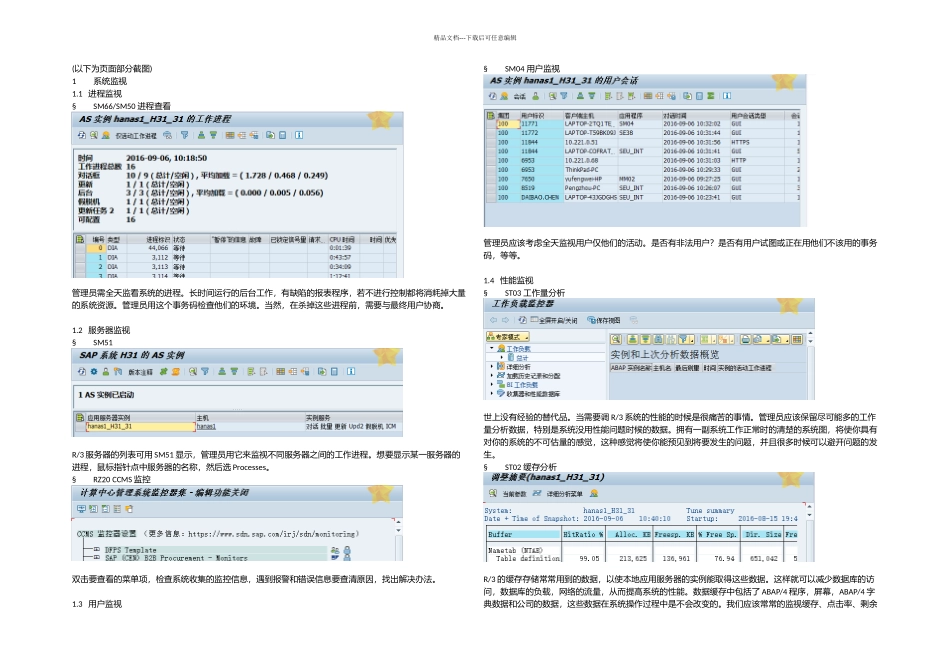The image size is (950, 672).
Task: Click the filter funnel icon in SM50 toolbar
Action: [184, 135]
